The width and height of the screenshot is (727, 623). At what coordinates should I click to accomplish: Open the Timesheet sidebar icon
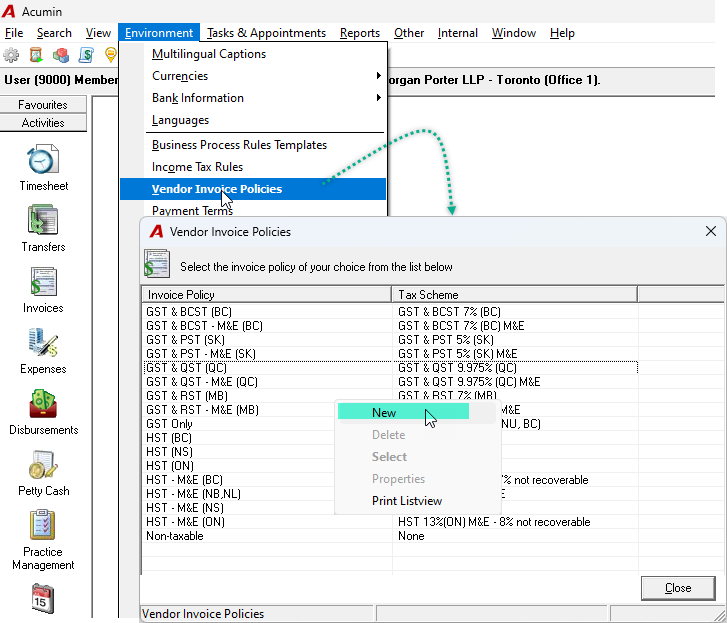click(x=43, y=159)
